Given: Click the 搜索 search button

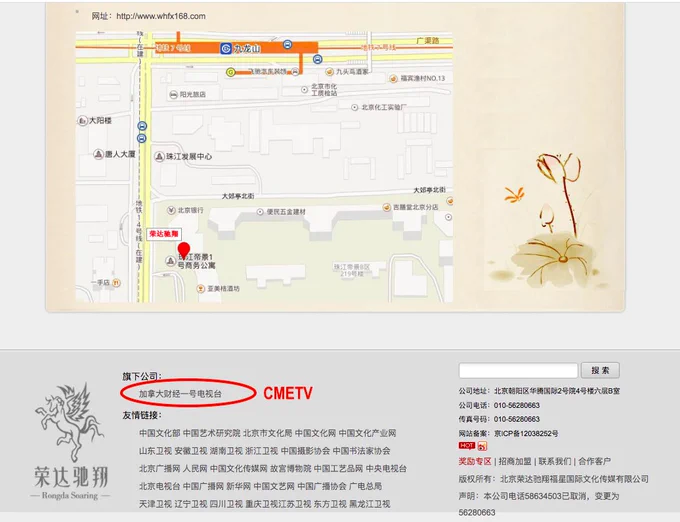Looking at the screenshot, I should tap(600, 370).
